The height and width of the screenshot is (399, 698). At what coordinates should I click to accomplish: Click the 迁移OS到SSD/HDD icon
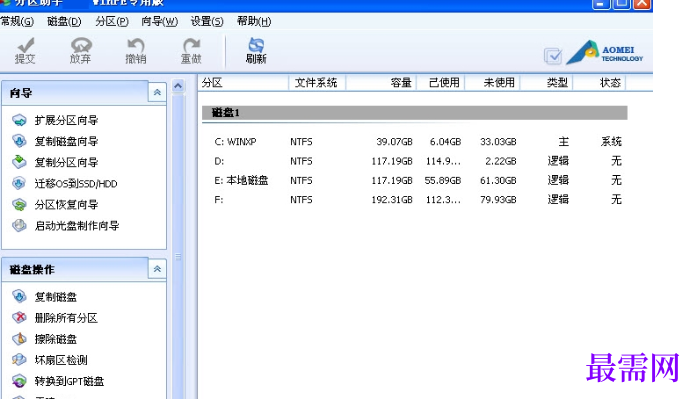(x=20, y=183)
